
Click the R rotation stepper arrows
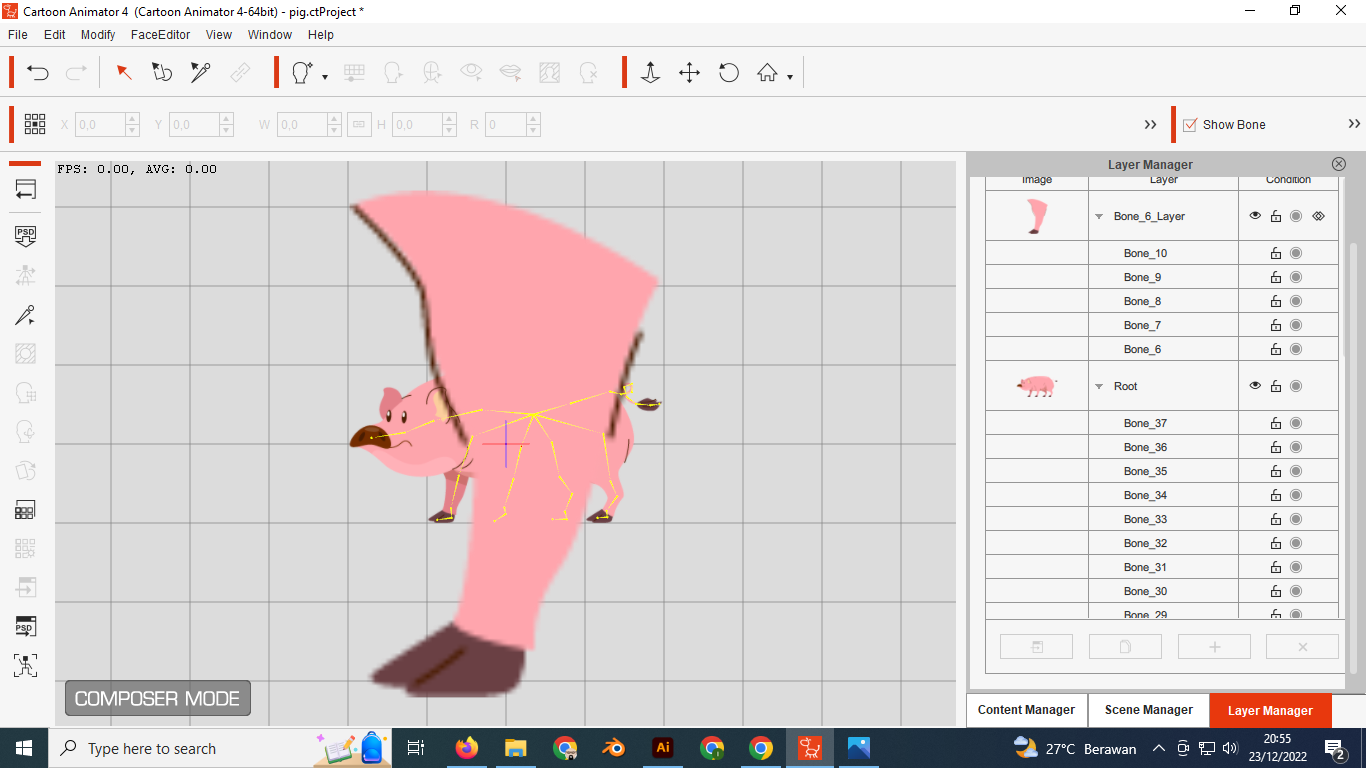click(x=533, y=125)
